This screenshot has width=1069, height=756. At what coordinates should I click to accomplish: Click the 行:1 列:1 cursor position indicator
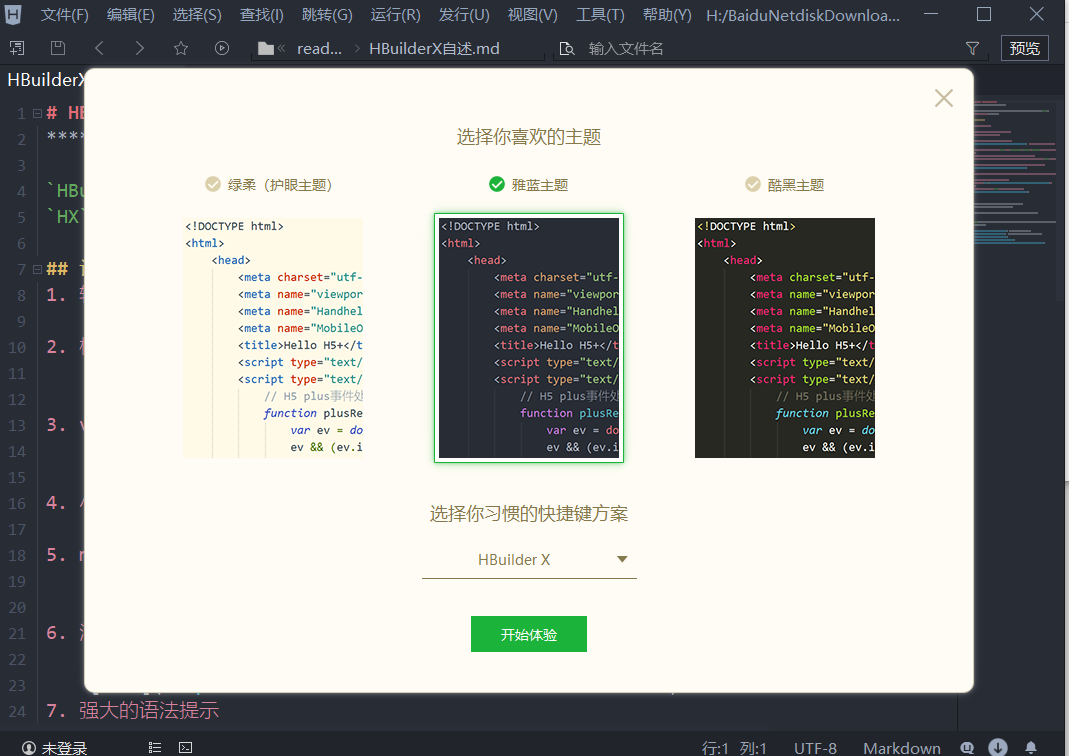click(734, 748)
